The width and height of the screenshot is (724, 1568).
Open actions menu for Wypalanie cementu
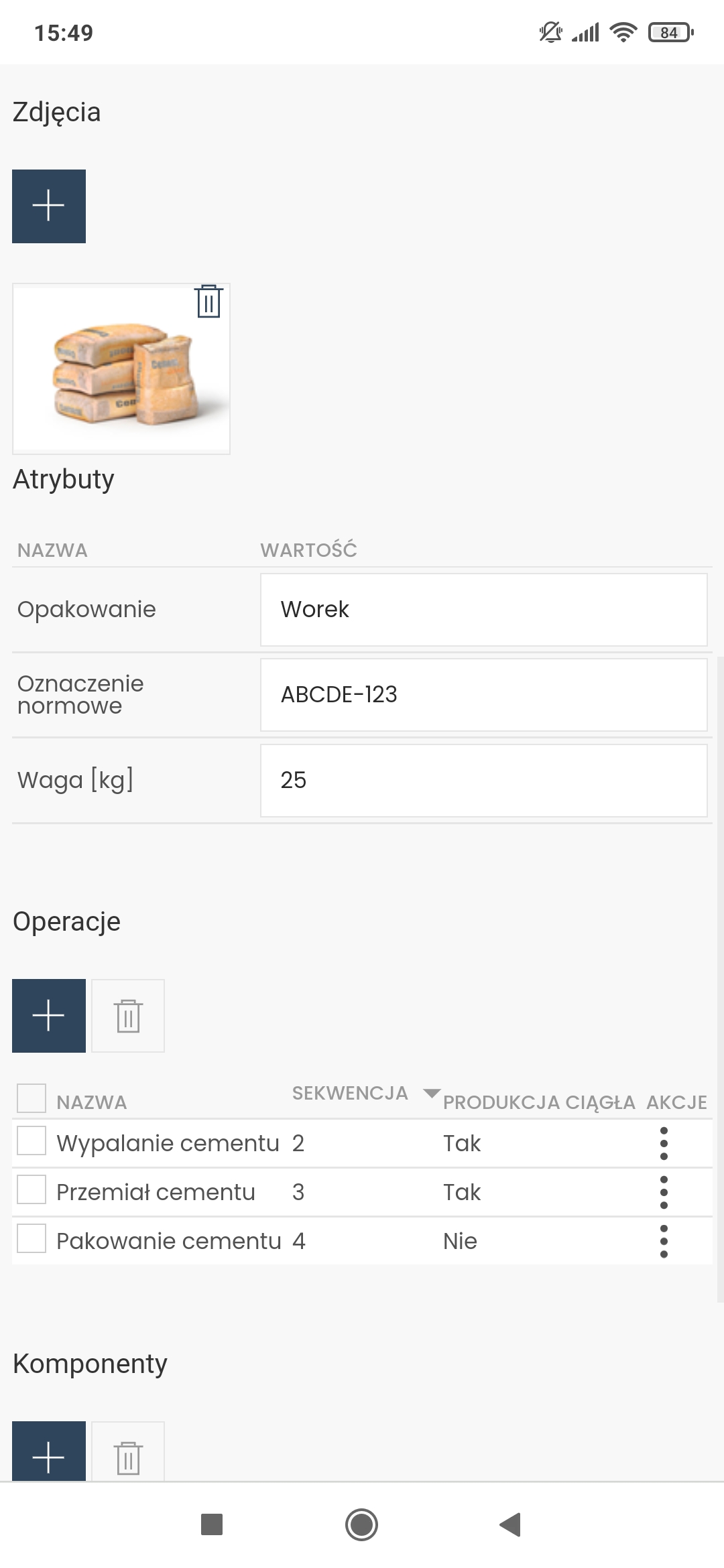664,1143
